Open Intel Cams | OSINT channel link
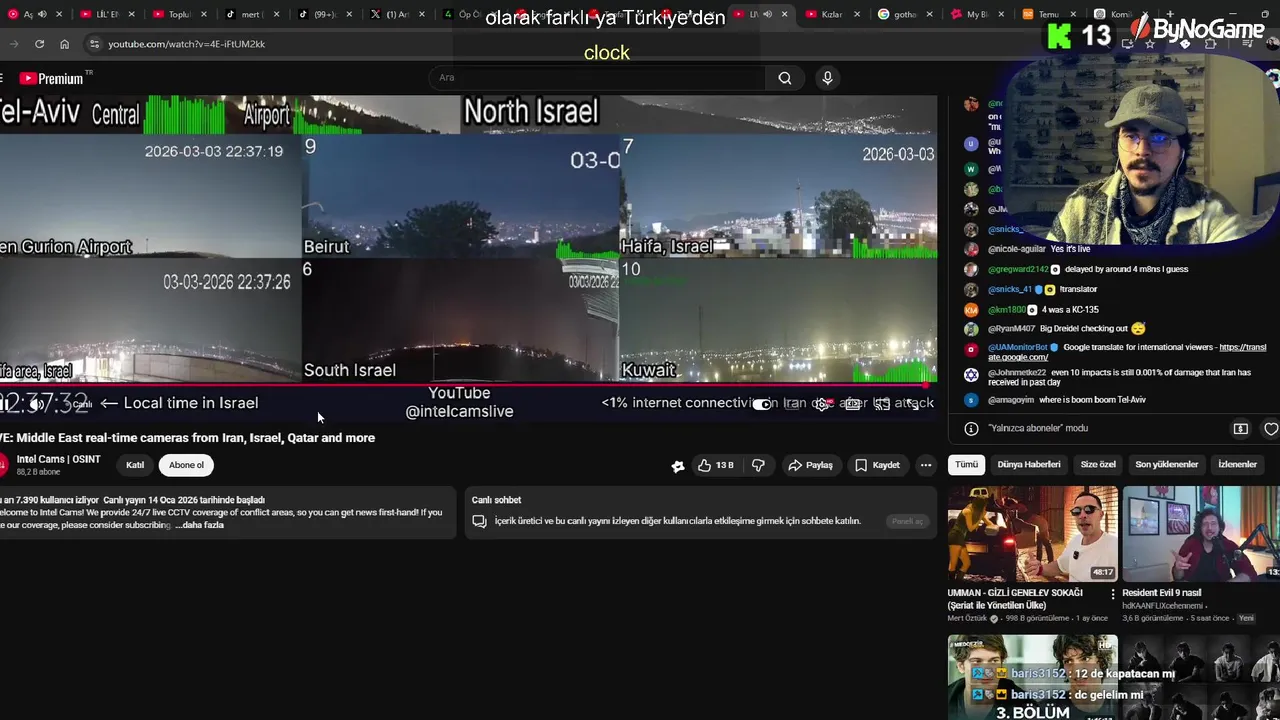 tap(58, 459)
